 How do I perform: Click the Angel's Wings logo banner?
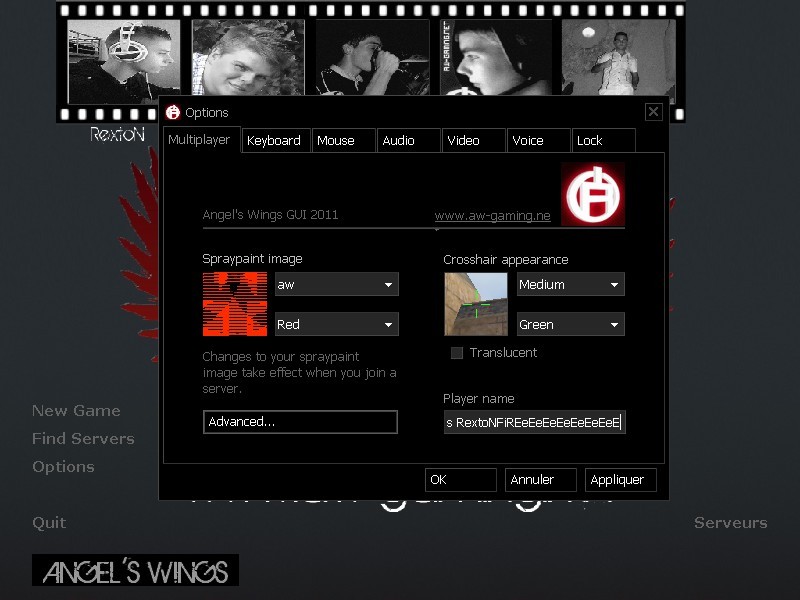(x=135, y=571)
